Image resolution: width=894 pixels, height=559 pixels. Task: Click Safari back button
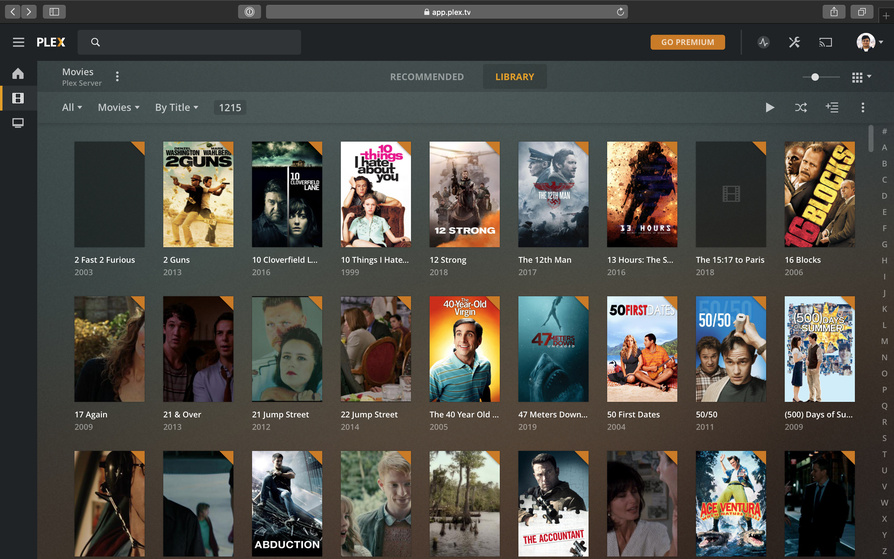13,11
